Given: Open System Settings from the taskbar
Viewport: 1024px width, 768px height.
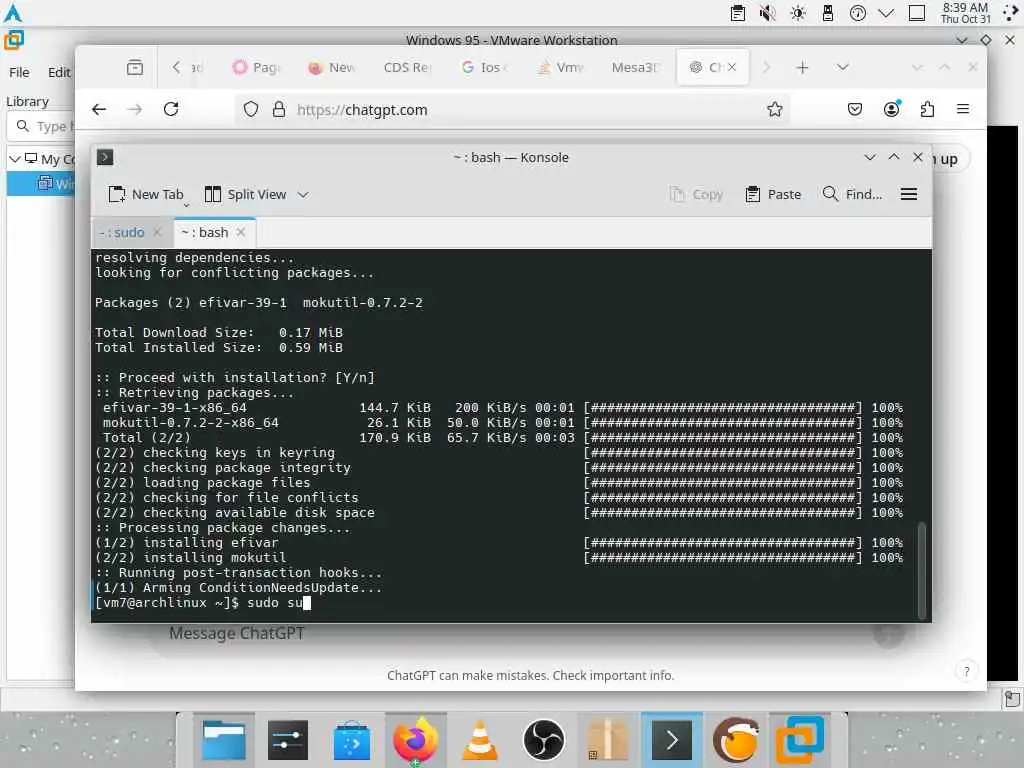Looking at the screenshot, I should (287, 740).
